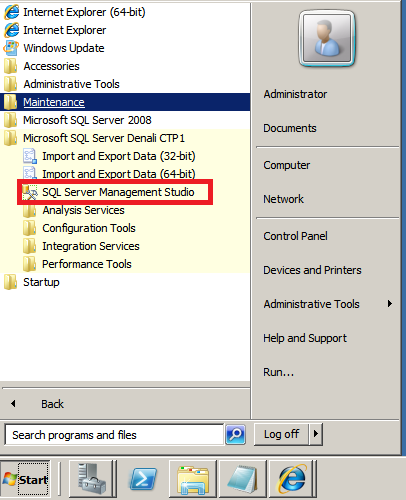The height and width of the screenshot is (500, 406).
Task: Click the Accessories folder icon
Action: (x=11, y=66)
